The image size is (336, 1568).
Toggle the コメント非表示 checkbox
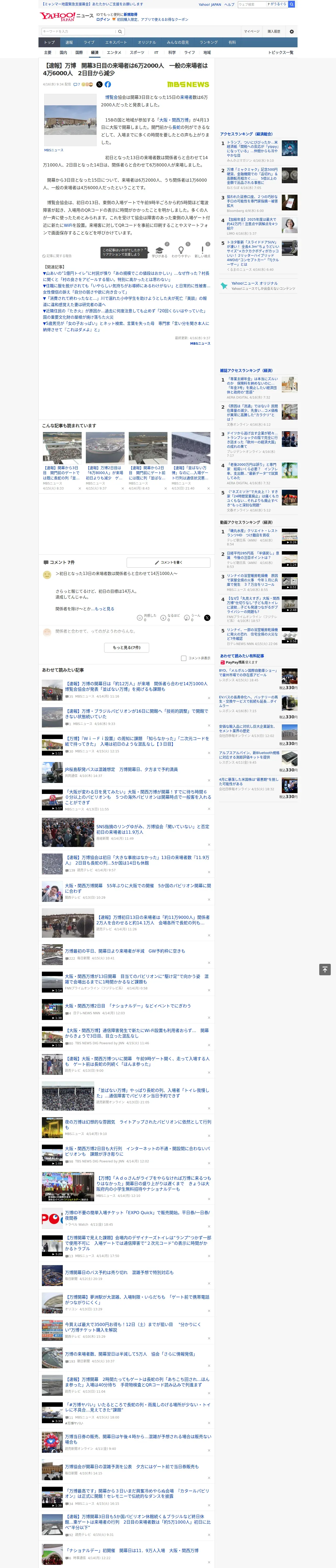(x=183, y=658)
